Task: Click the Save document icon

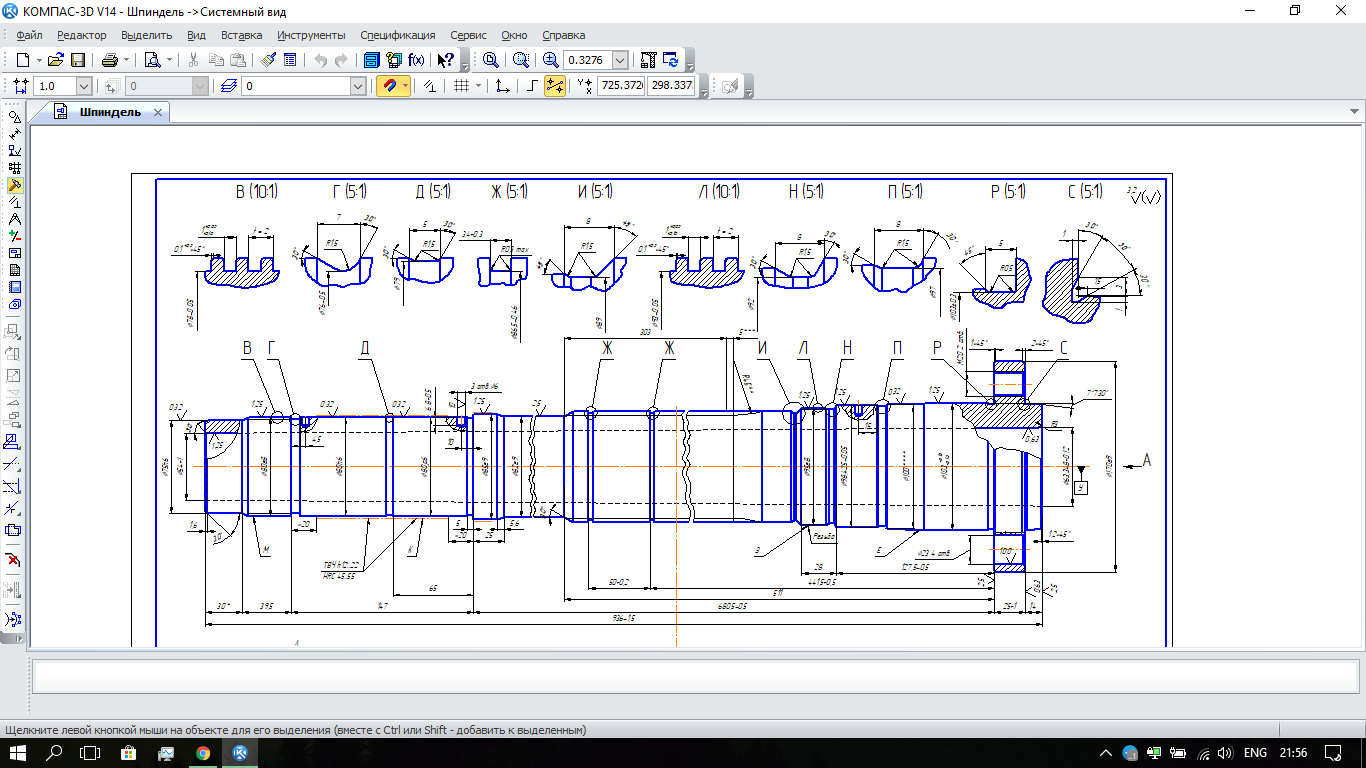Action: point(77,60)
